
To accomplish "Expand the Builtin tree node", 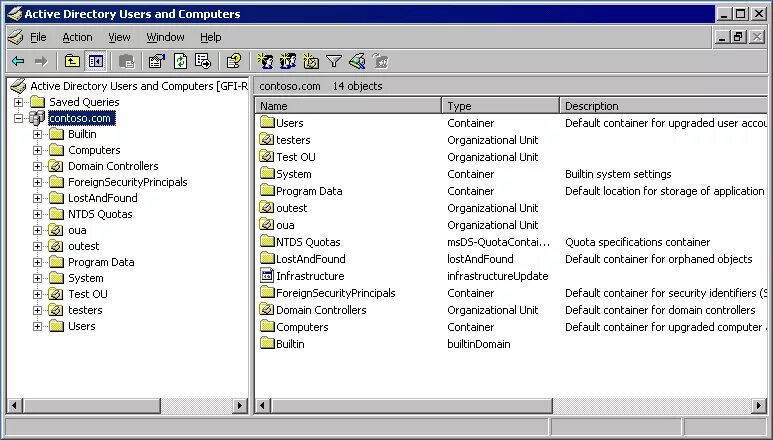I will (37, 135).
